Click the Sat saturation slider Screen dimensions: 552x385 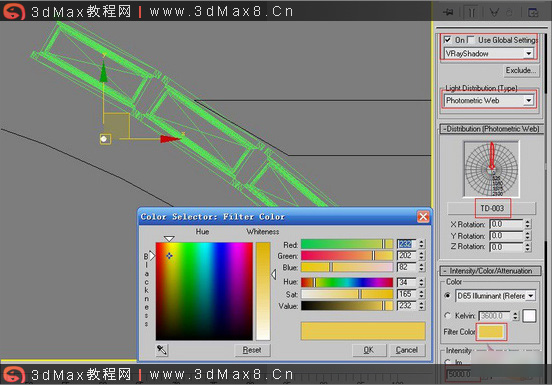pos(347,294)
